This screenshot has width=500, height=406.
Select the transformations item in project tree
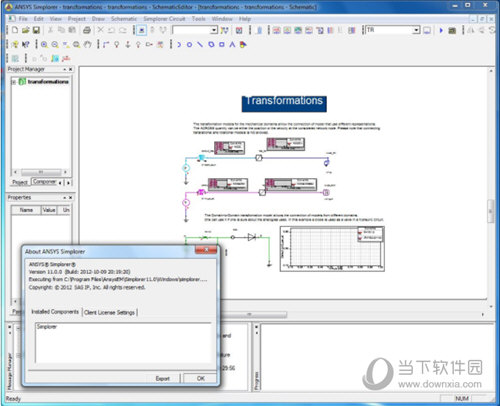[x=48, y=82]
